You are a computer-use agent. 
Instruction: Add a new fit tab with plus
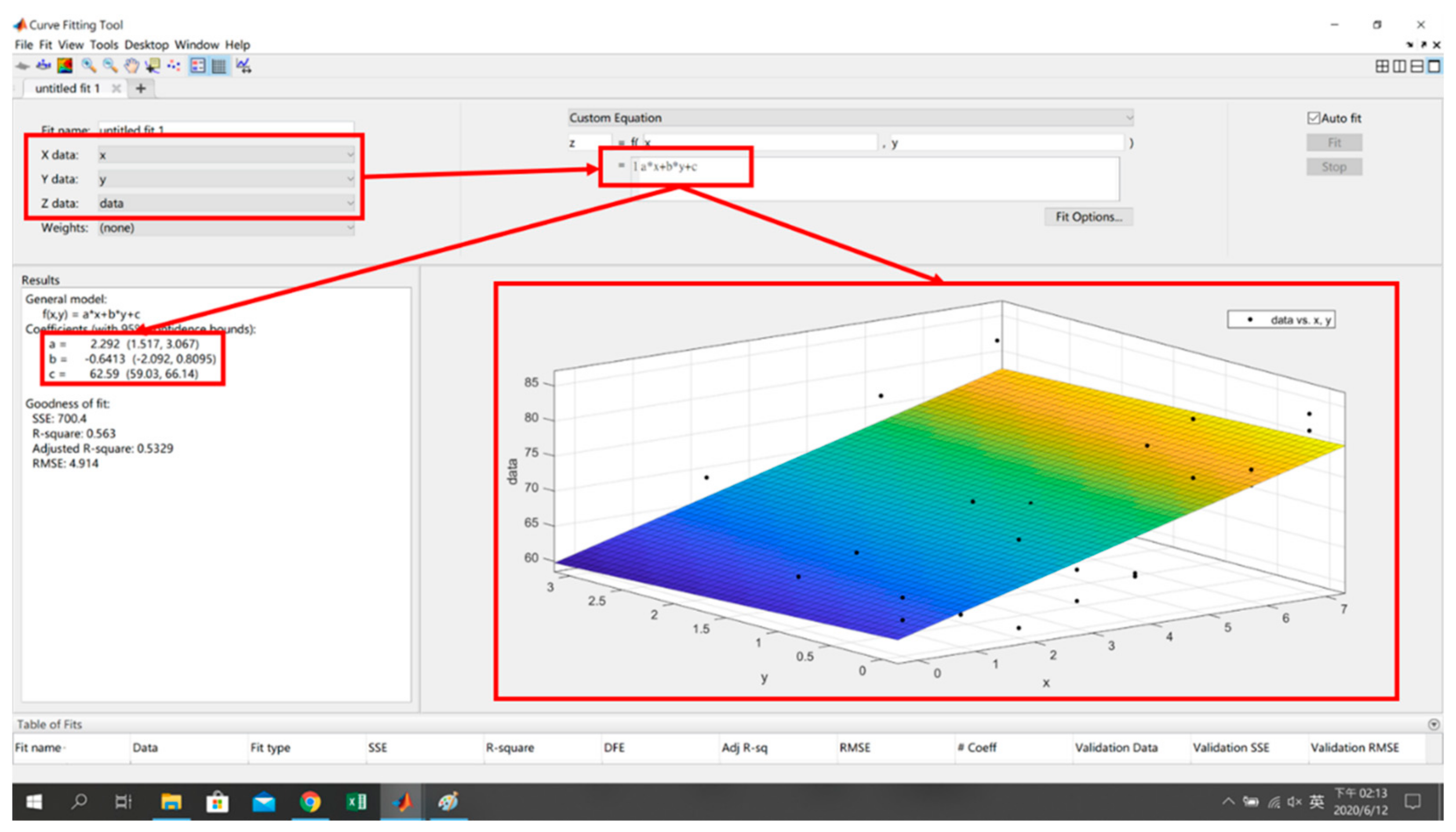pos(141,88)
